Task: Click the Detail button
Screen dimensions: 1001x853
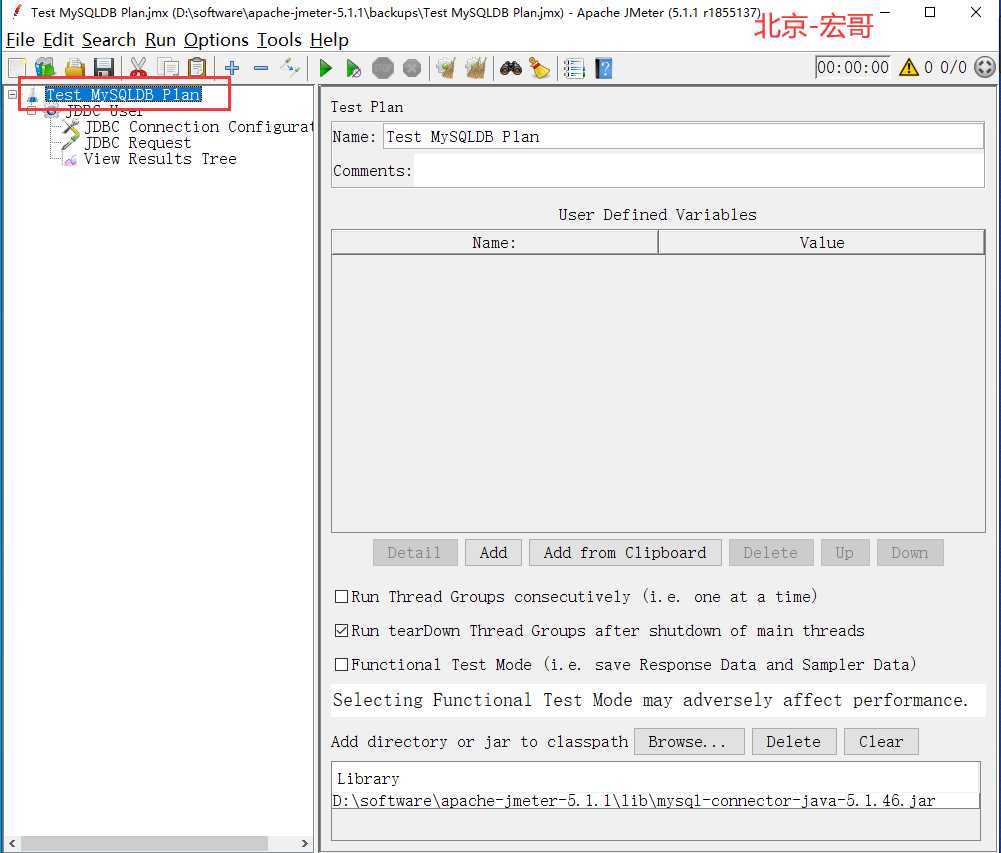Action: pyautogui.click(x=415, y=552)
